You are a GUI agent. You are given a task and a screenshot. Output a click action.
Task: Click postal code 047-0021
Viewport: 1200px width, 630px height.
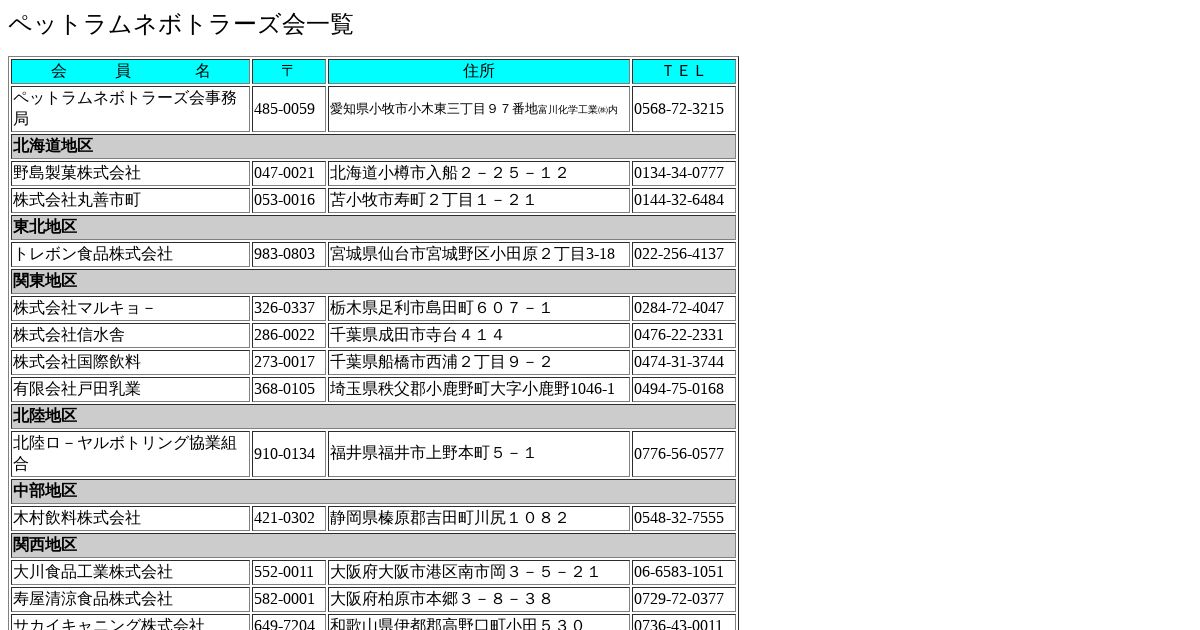point(284,173)
